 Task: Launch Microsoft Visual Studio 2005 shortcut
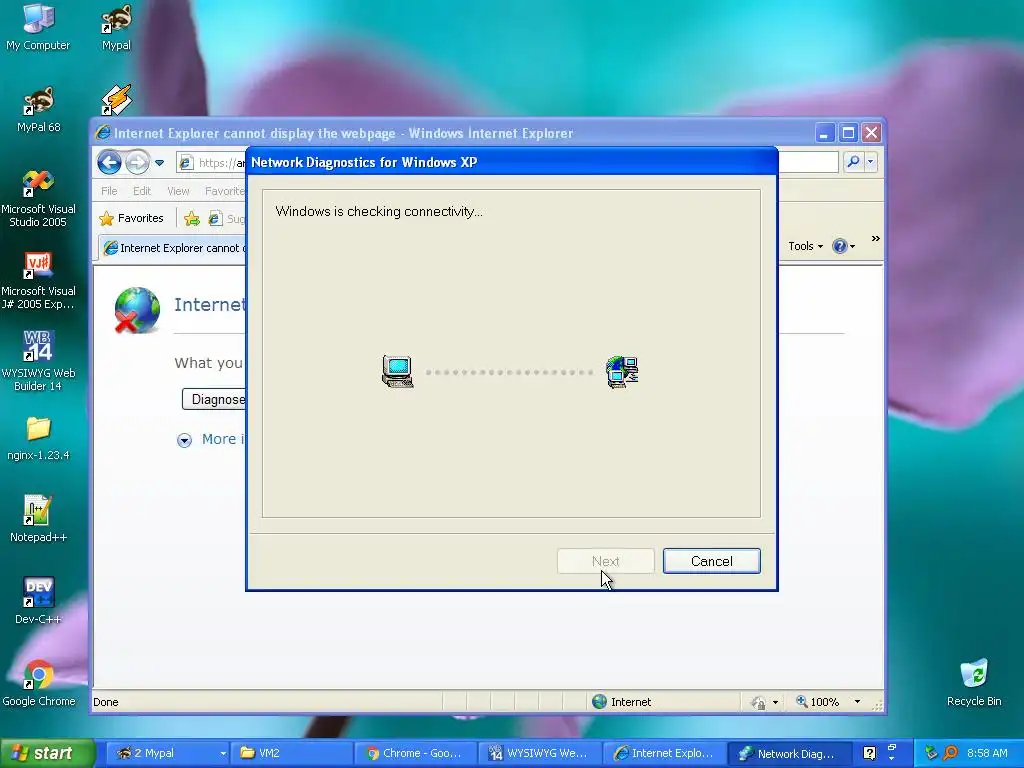pos(38,197)
